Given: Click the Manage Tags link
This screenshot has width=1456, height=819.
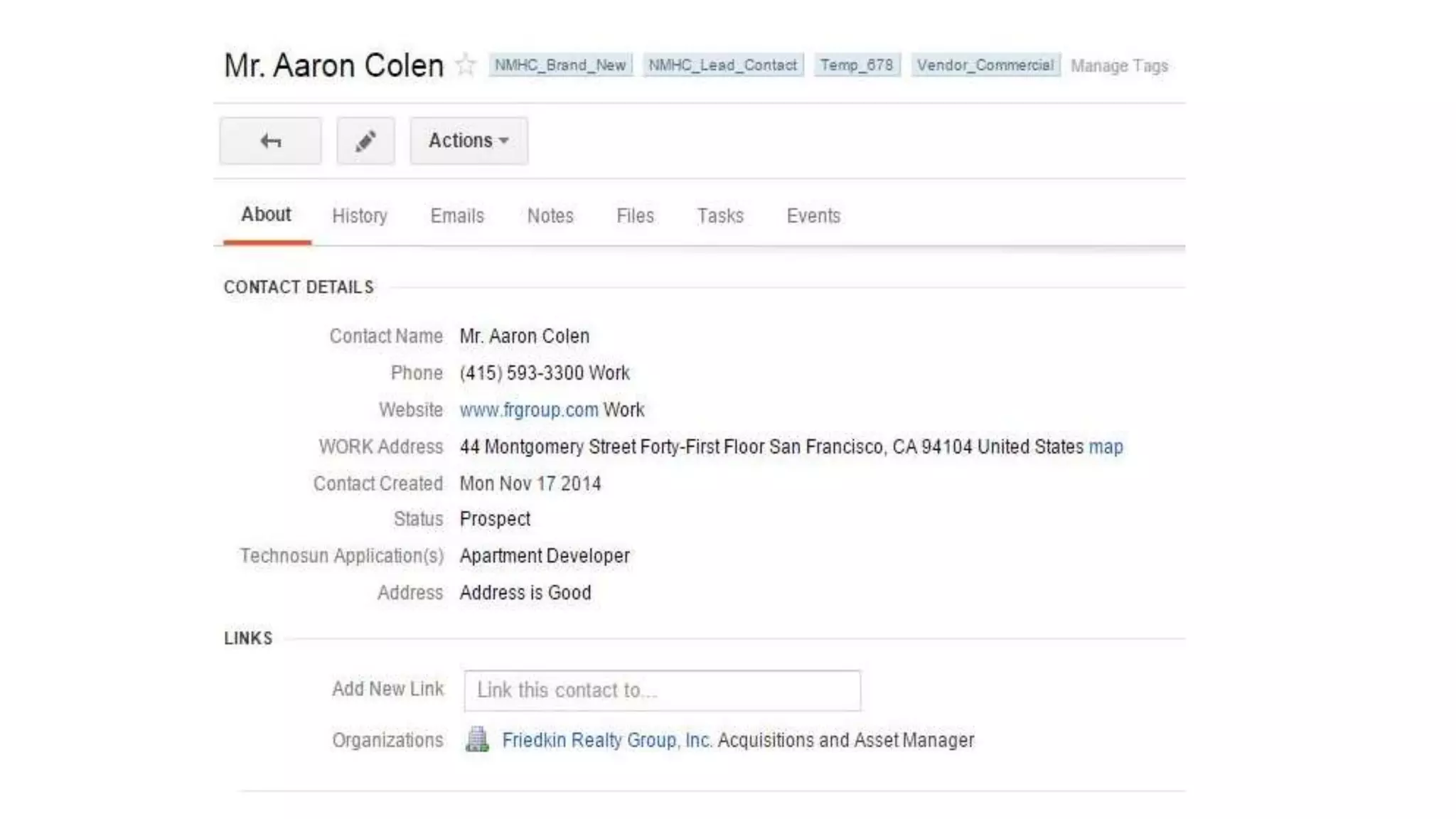Looking at the screenshot, I should 1119,65.
